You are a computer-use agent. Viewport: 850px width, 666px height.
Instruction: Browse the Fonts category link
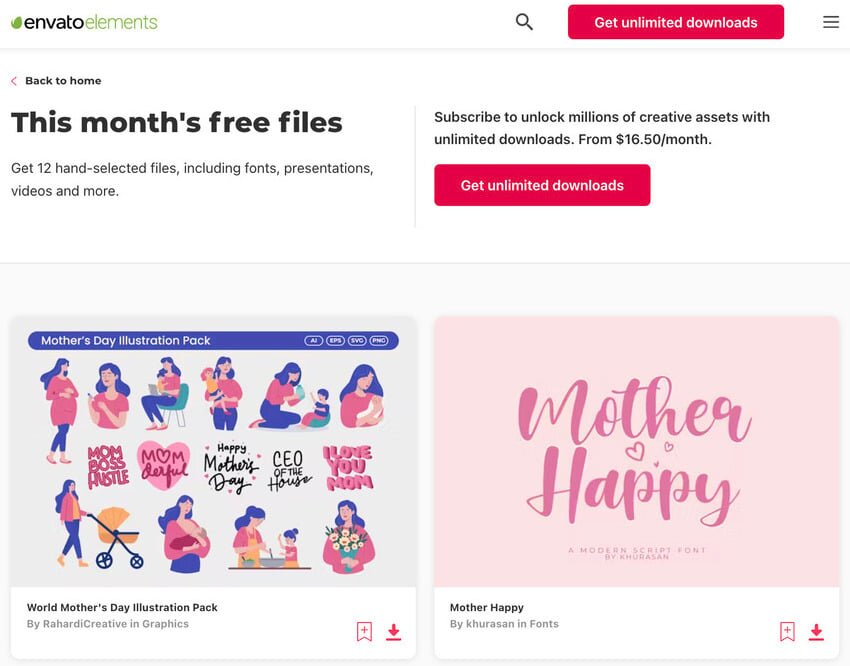tap(544, 624)
